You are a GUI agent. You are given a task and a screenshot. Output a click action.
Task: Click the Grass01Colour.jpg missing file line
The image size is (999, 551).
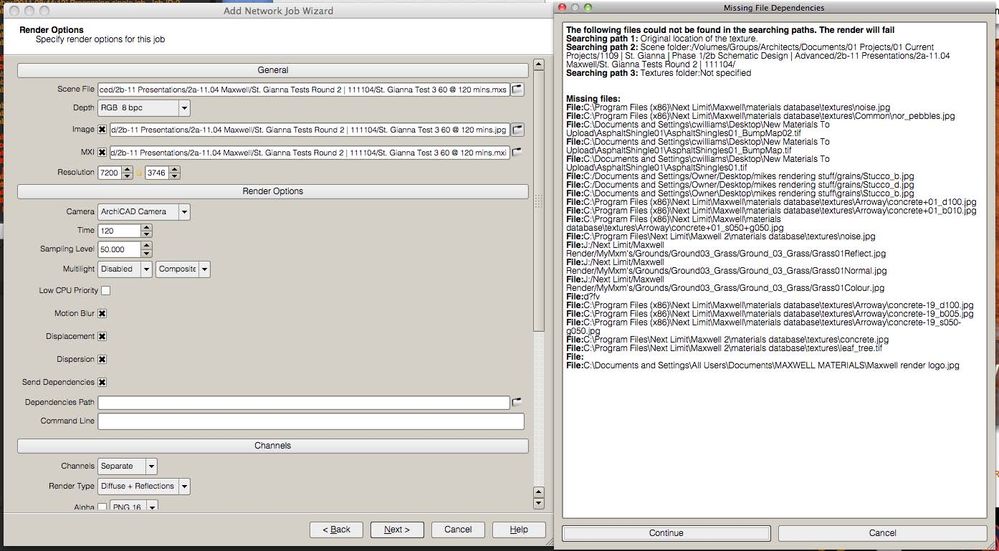click(x=726, y=284)
